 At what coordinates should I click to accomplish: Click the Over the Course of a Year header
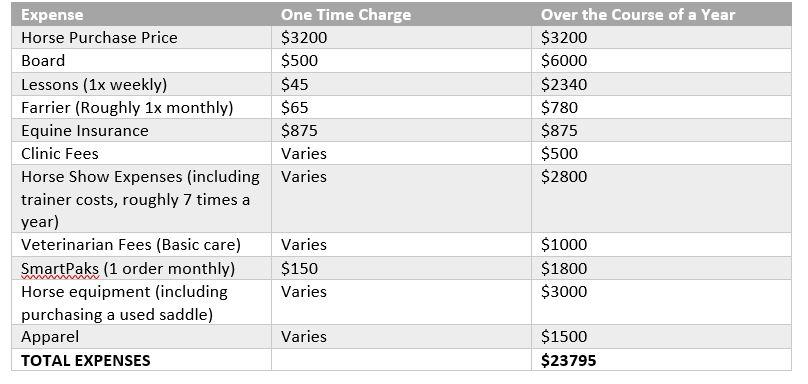[661, 14]
